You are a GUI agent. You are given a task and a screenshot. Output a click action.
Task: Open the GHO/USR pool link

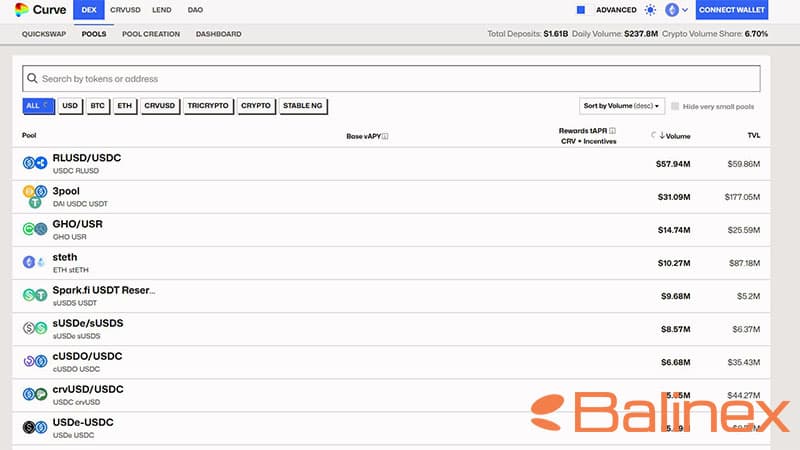click(77, 224)
